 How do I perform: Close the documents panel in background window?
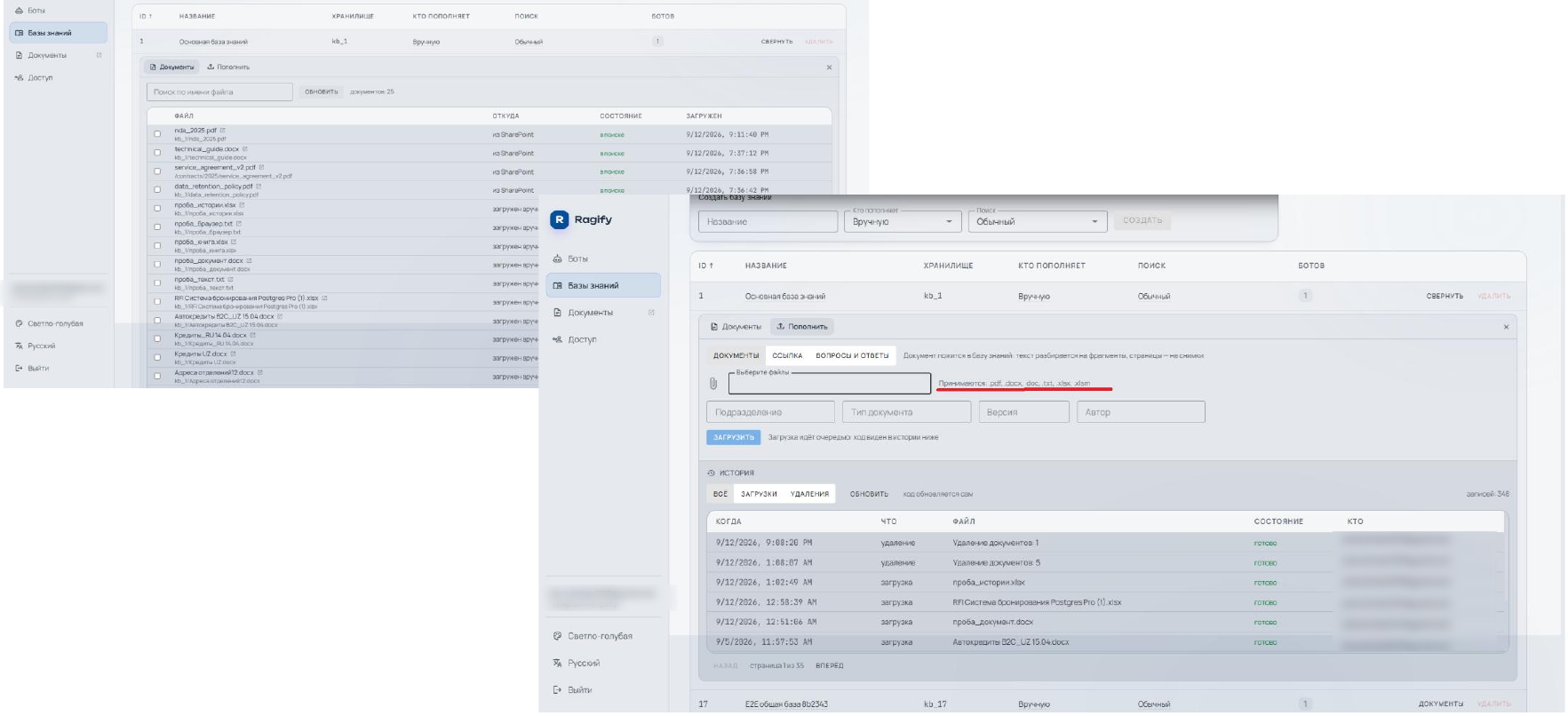[829, 68]
